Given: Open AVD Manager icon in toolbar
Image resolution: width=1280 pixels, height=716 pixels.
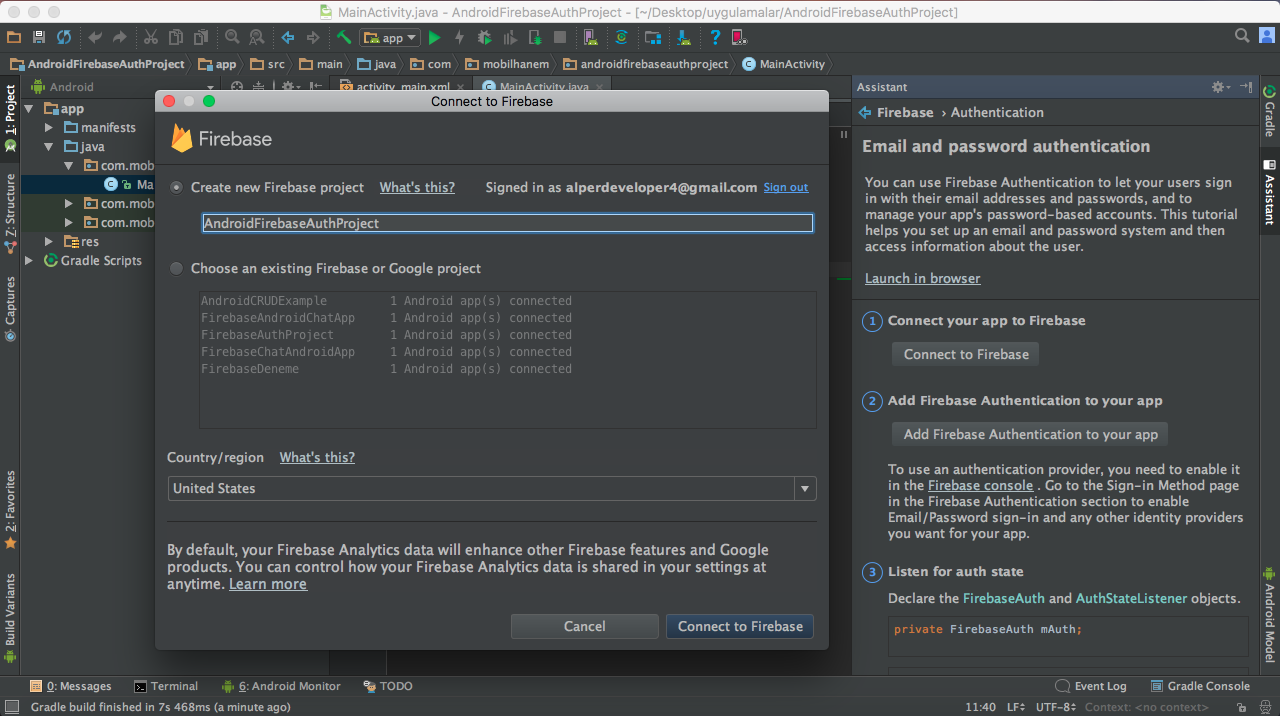Looking at the screenshot, I should [x=590, y=38].
